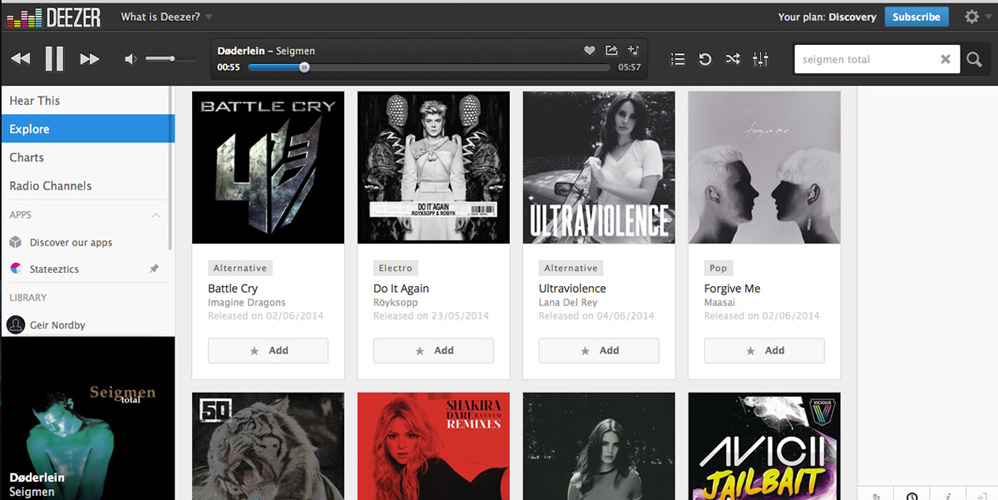Viewport: 998px width, 500px height.
Task: Skip to the previous track
Action: click(x=20, y=59)
